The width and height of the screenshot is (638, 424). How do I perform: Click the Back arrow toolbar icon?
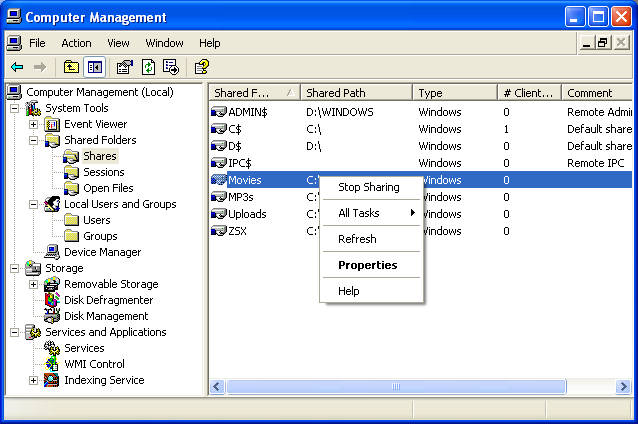[x=17, y=67]
